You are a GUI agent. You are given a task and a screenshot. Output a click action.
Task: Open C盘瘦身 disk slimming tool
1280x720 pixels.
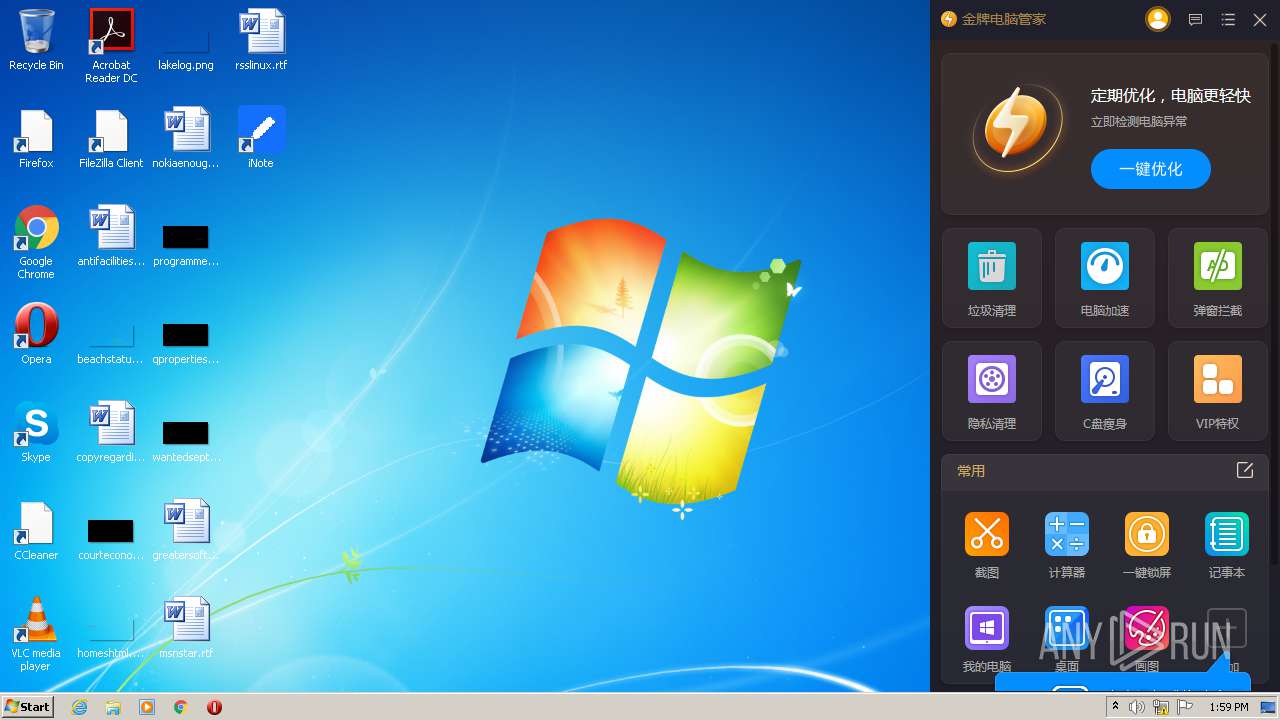pos(1105,391)
